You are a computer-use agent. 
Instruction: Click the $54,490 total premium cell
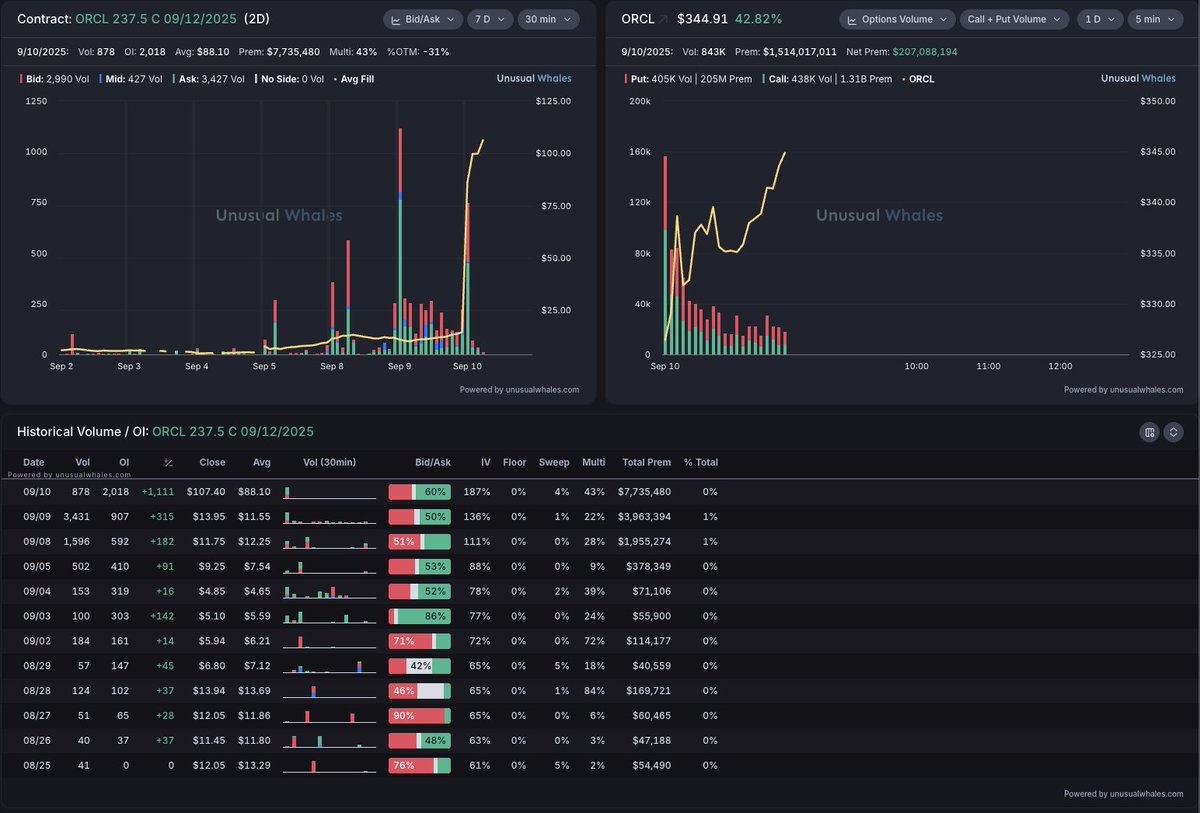click(652, 766)
